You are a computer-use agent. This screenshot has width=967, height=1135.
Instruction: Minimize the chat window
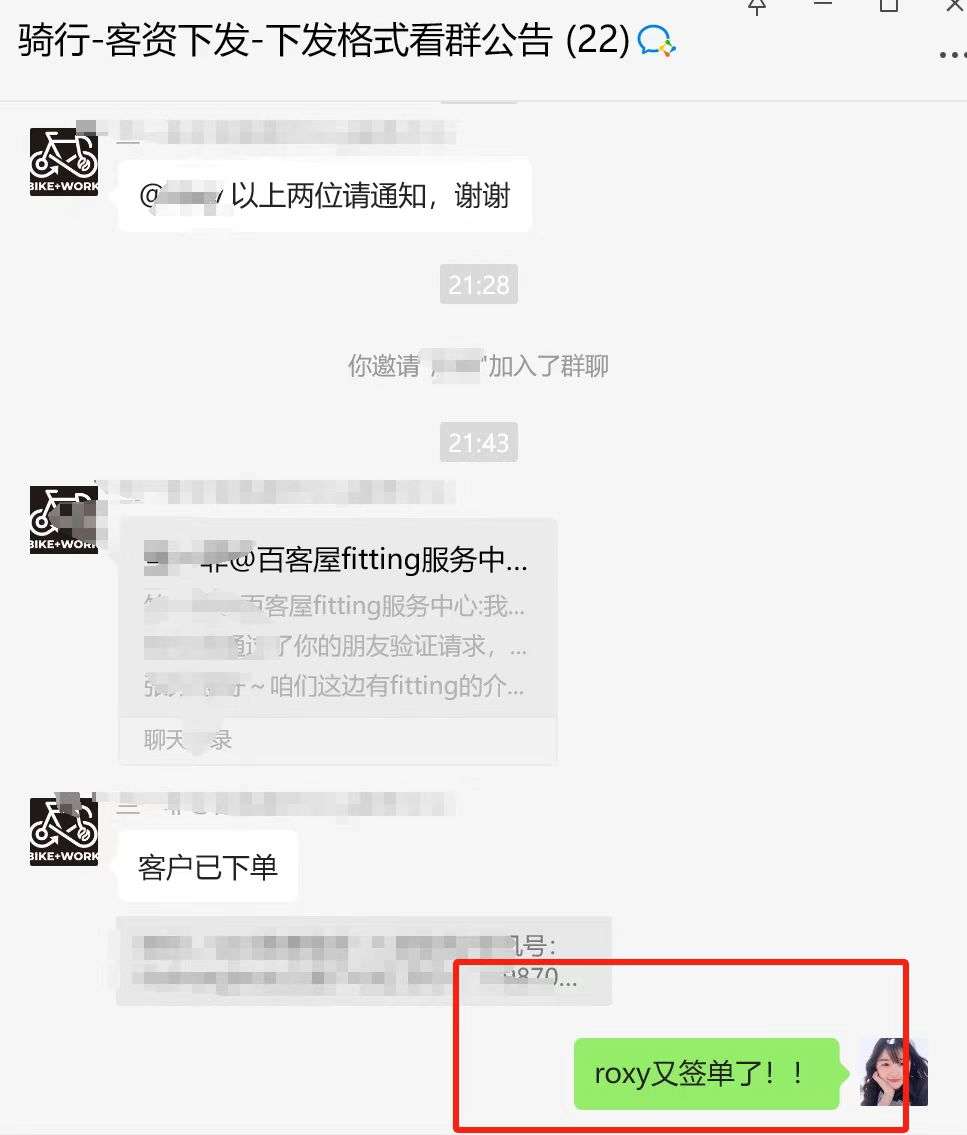tap(822, 4)
